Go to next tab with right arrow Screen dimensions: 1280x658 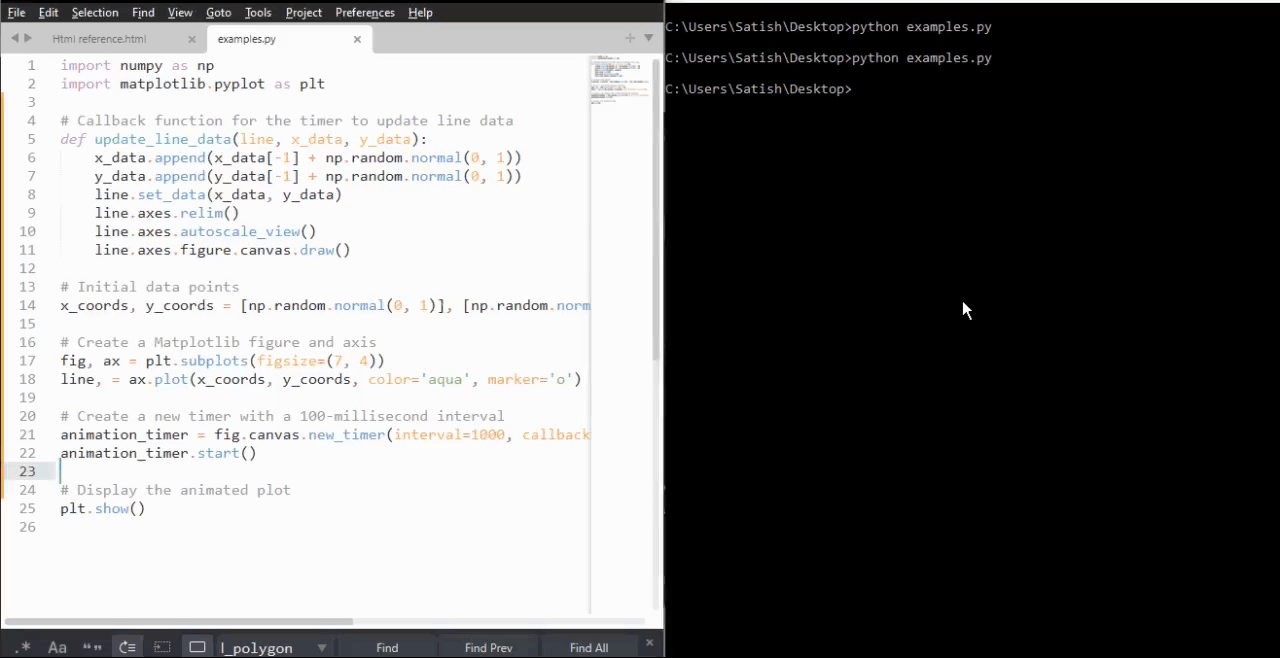click(x=28, y=38)
